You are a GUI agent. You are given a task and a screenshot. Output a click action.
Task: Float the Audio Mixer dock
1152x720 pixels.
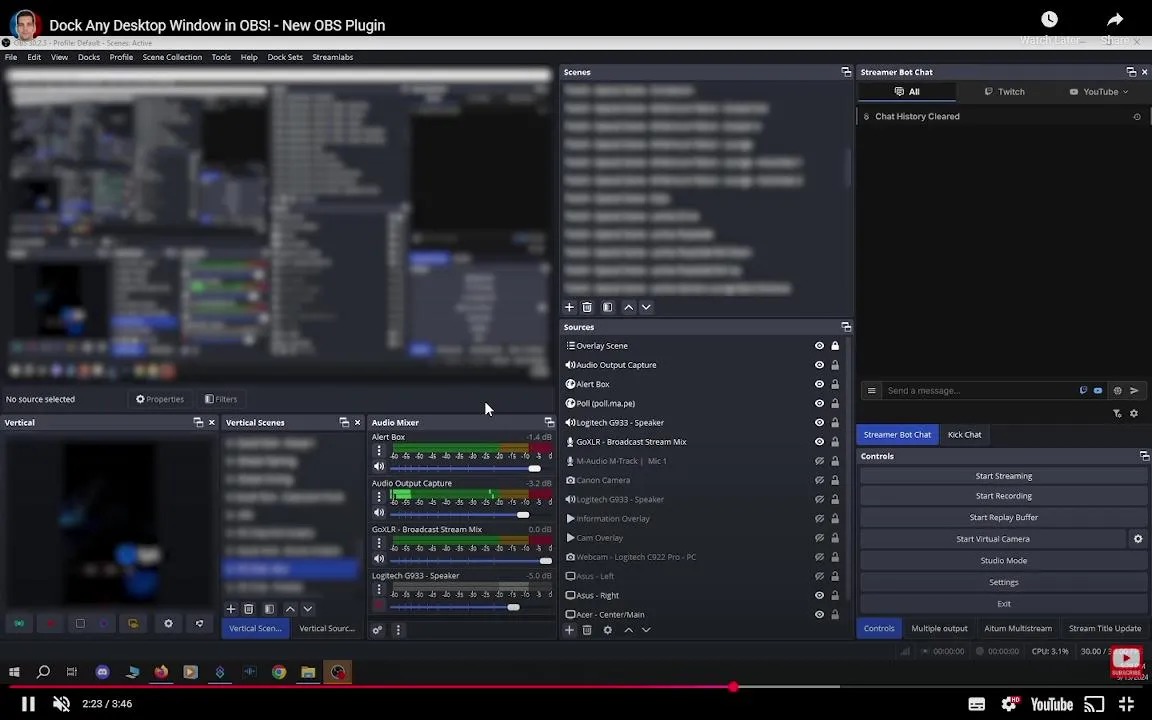click(x=549, y=422)
